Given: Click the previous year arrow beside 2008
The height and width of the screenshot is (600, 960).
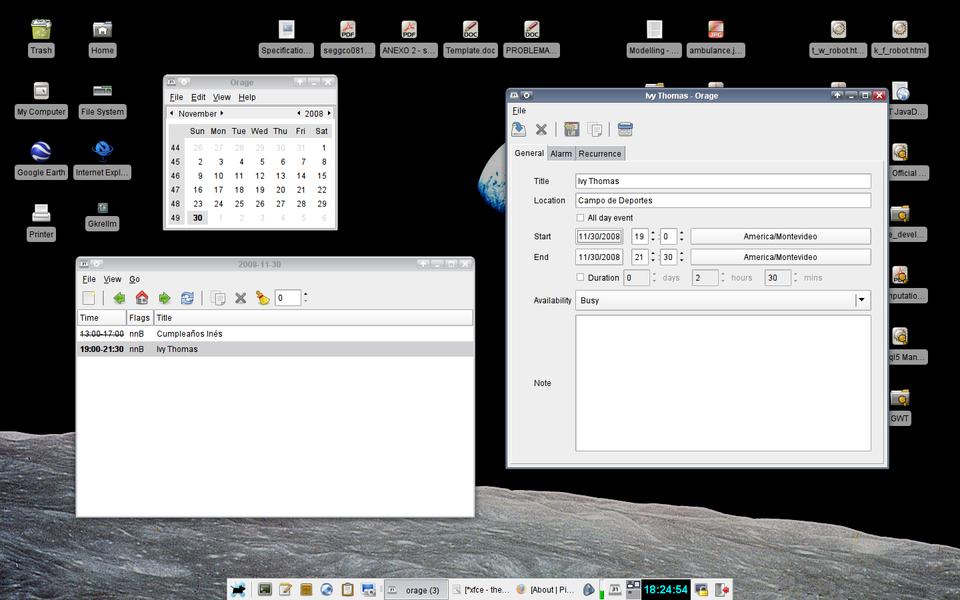Looking at the screenshot, I should (x=298, y=114).
